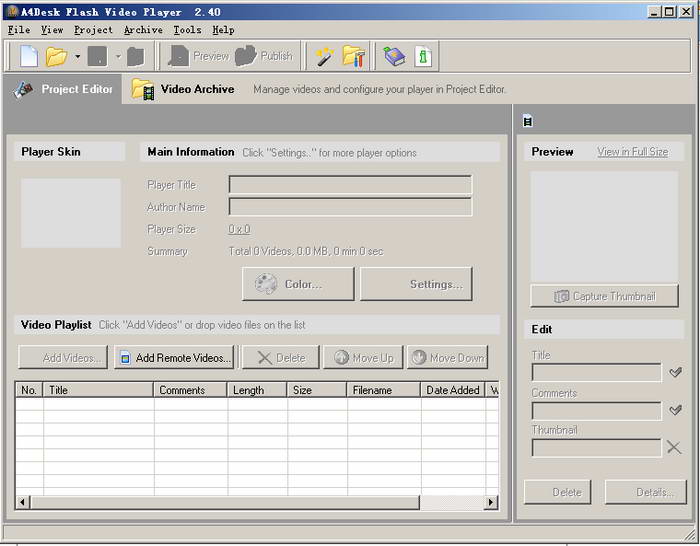Click into the Player Title field
This screenshot has width=700, height=546.
(x=350, y=185)
